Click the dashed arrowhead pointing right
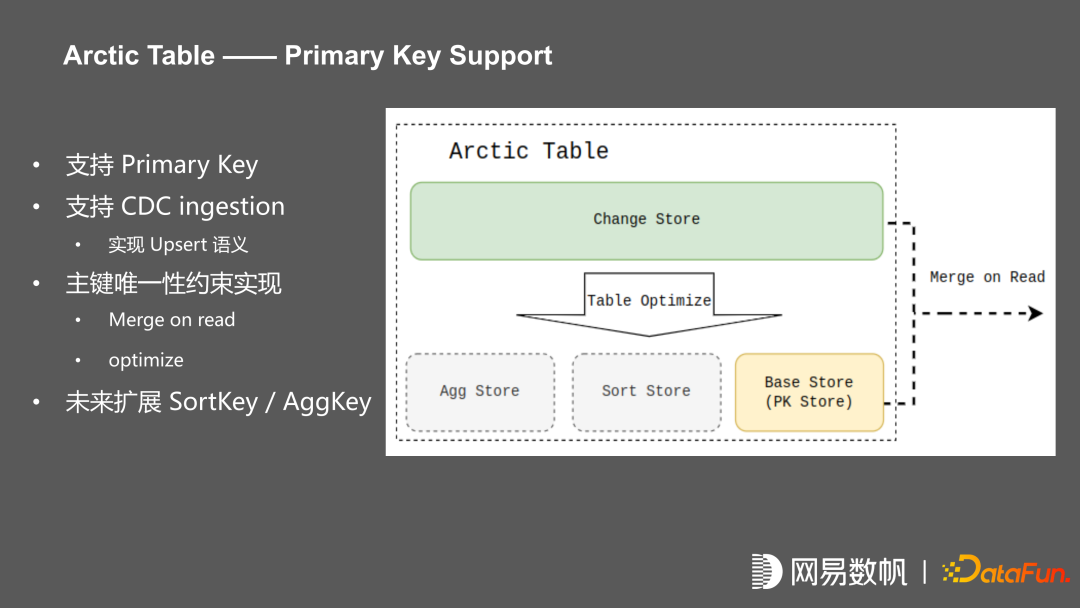 pos(1034,313)
